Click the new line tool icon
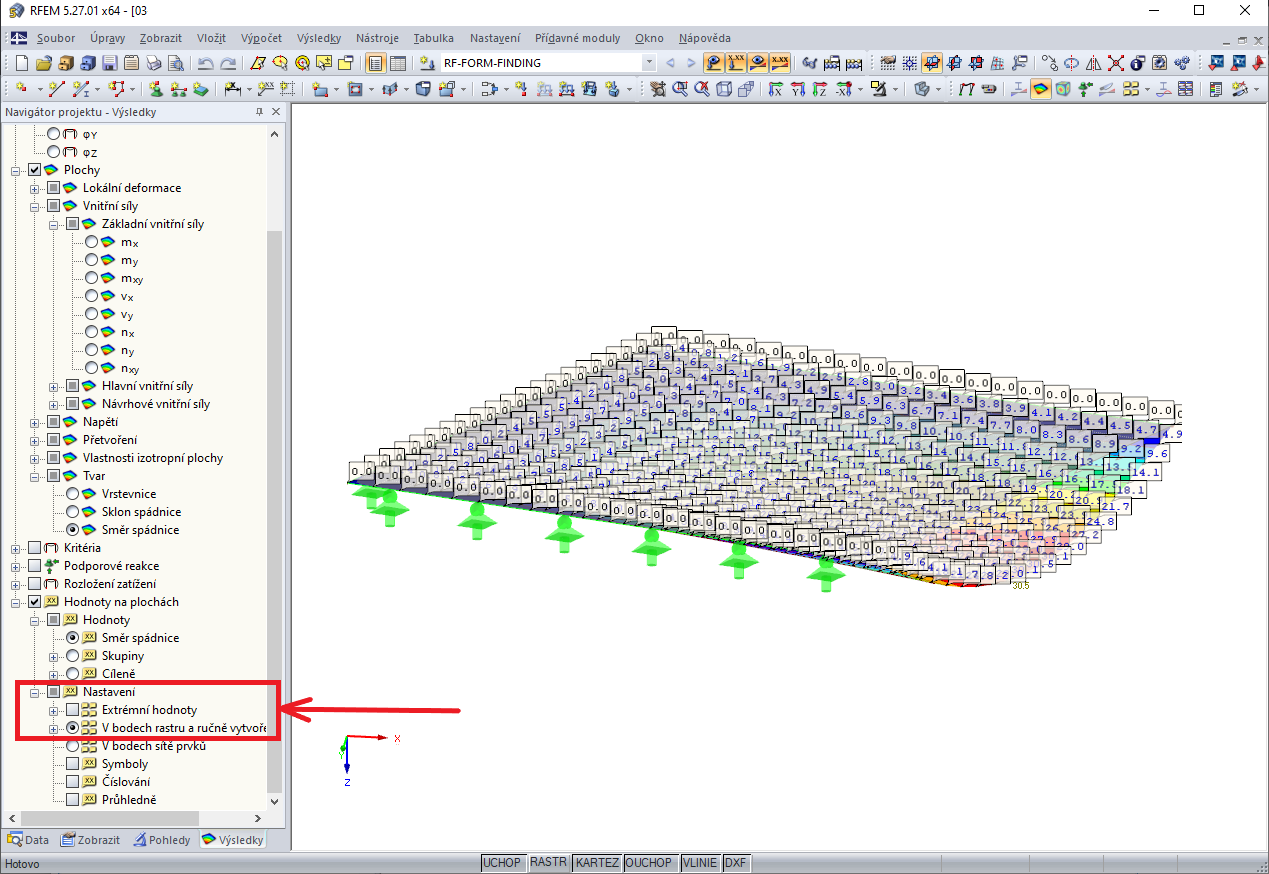1269x874 pixels. click(56, 89)
